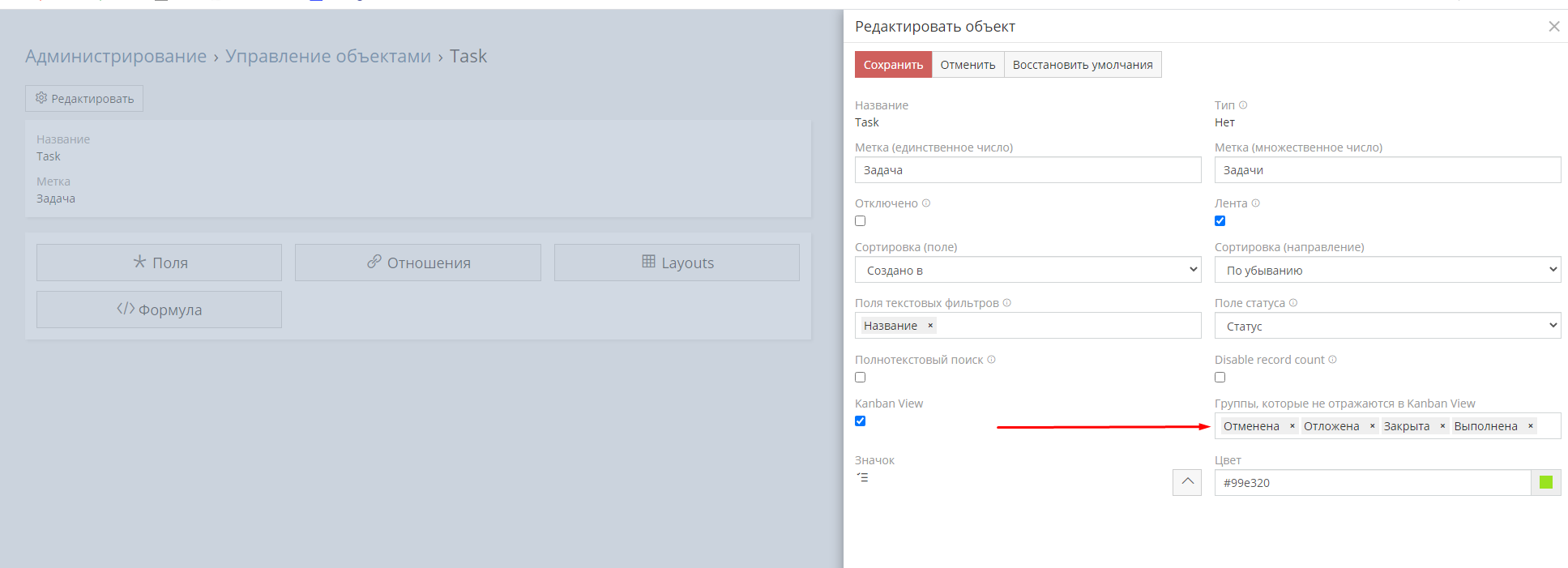Image resolution: width=1568 pixels, height=568 pixels.
Task: Disable the Kanban View checkbox
Action: [861, 421]
